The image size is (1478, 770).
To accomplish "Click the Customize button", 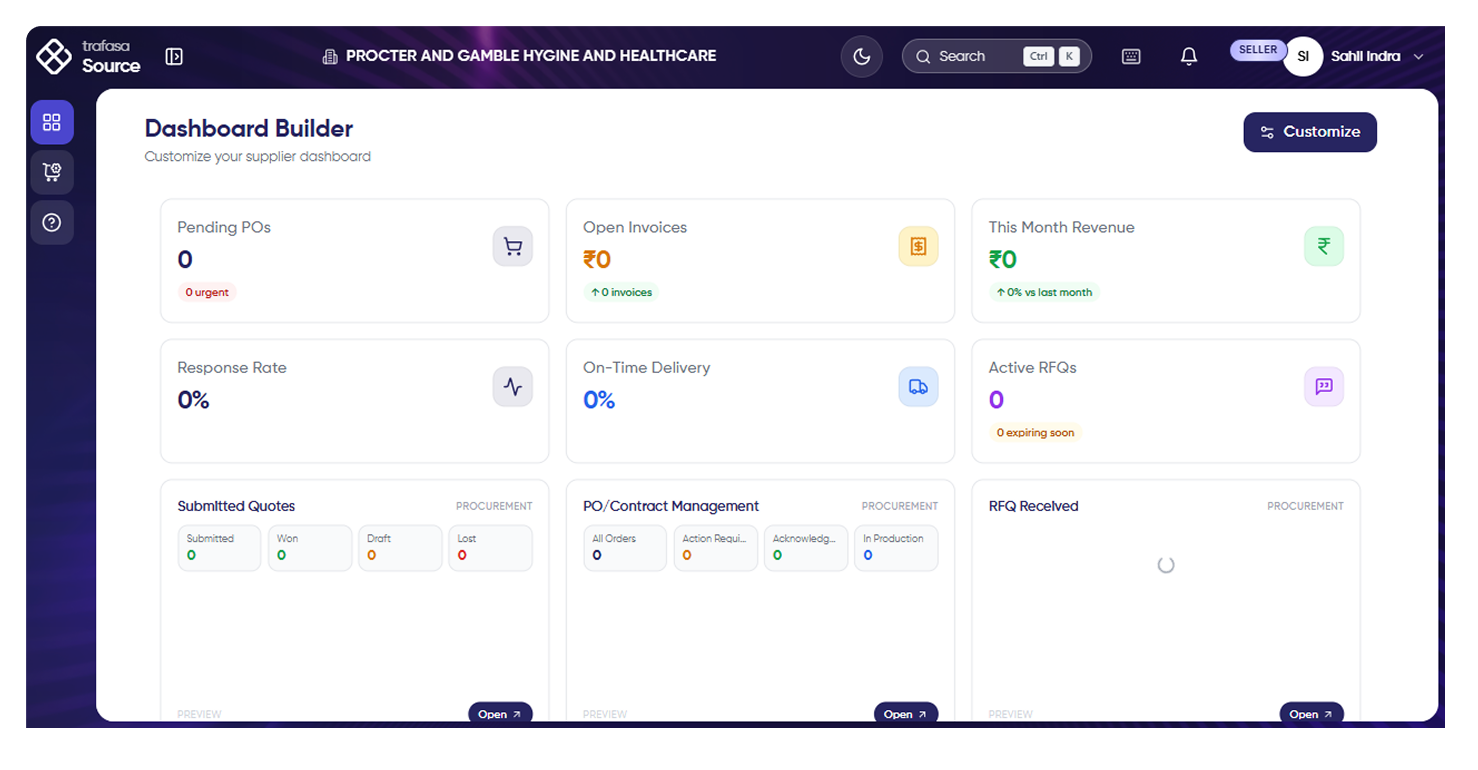I will coord(1310,132).
